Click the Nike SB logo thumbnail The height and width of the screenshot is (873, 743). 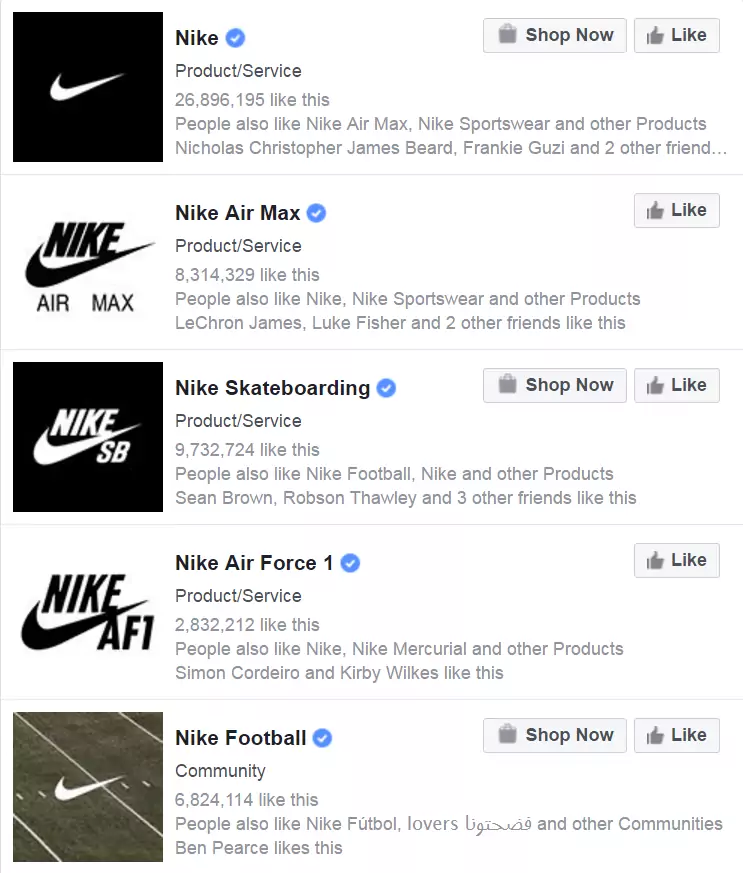pos(87,436)
